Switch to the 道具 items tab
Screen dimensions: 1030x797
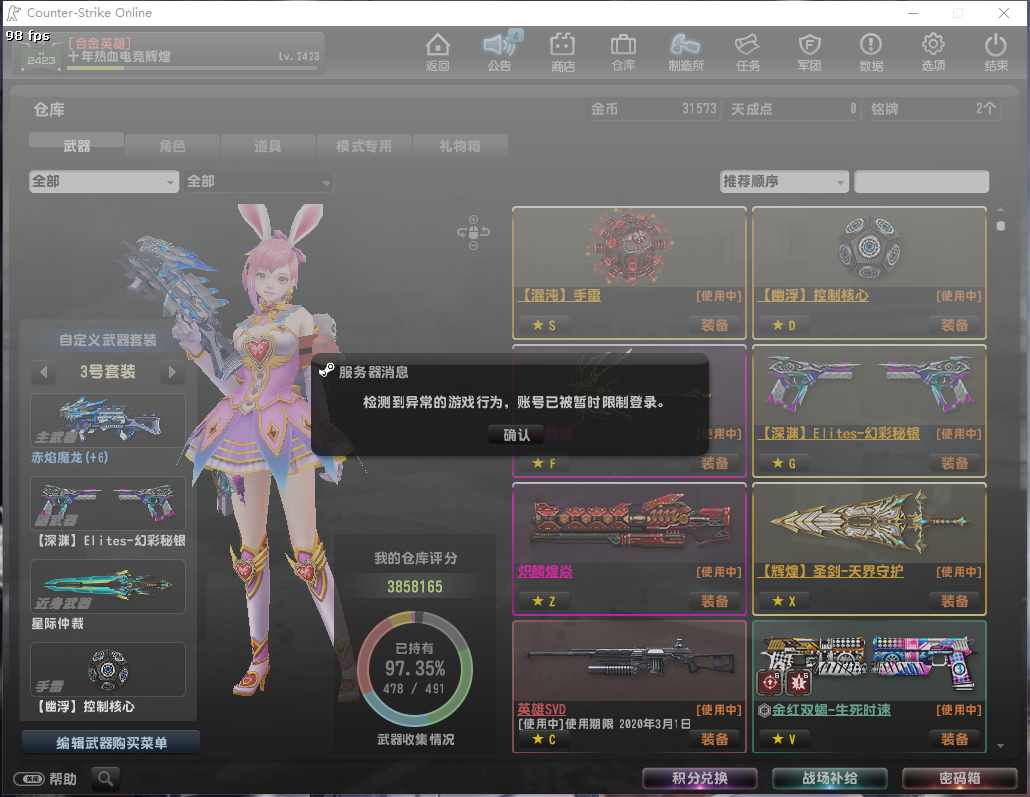[268, 146]
